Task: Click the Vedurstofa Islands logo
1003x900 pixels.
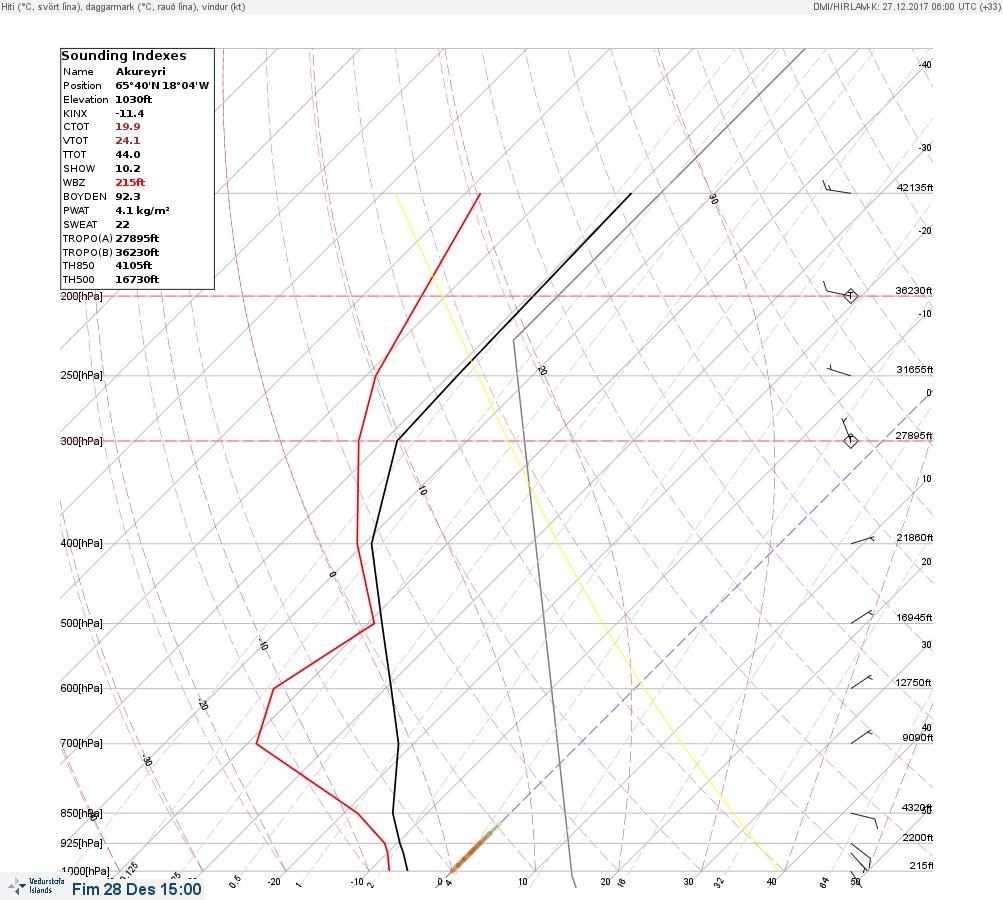Action: coord(36,886)
